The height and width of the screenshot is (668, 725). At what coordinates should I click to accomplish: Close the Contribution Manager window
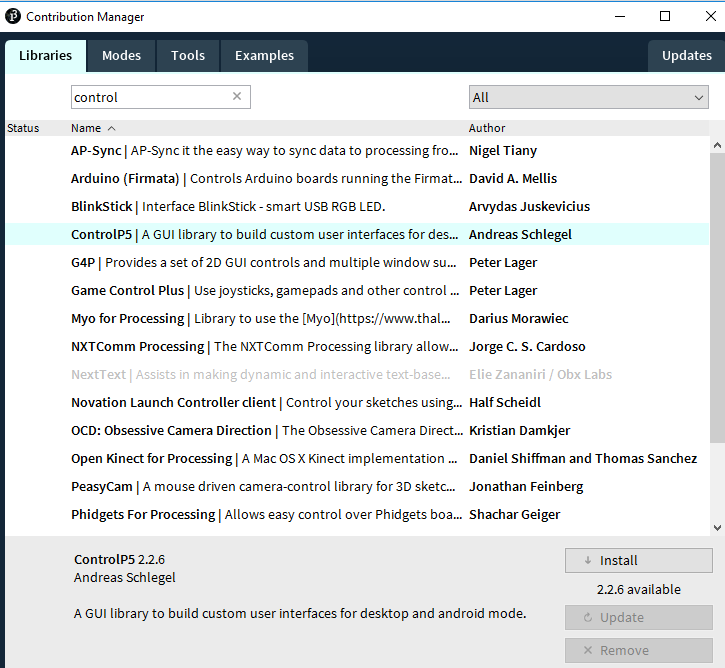(x=710, y=16)
